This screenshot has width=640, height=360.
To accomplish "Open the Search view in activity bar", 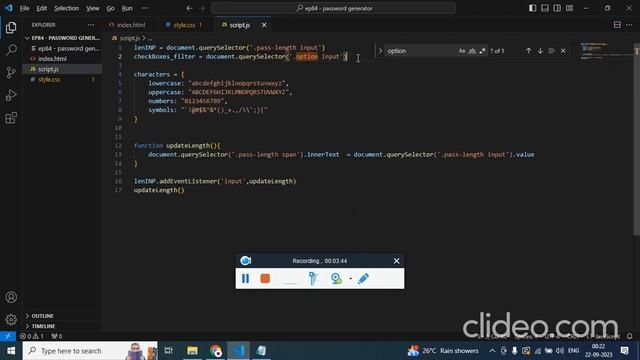I will coord(11,50).
